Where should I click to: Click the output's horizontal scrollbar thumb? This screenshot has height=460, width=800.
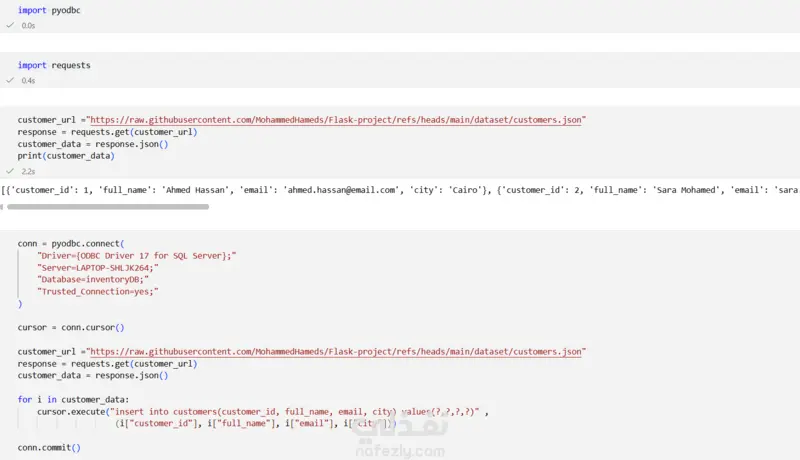110,207
